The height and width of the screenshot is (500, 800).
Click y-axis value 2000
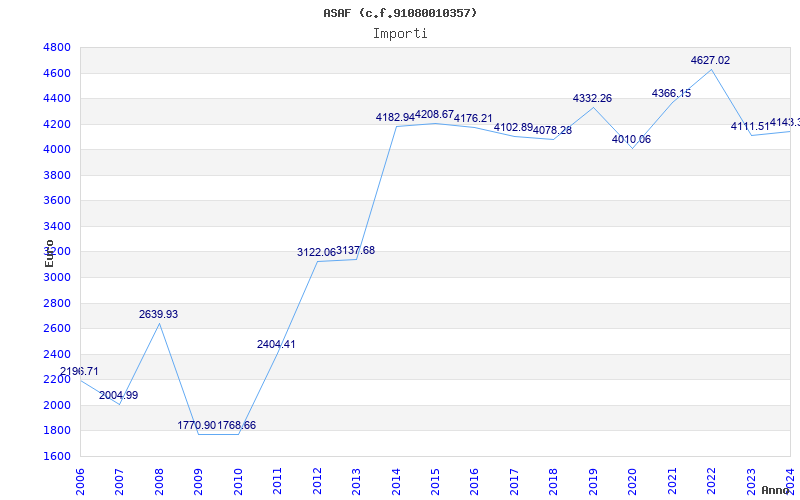click(57, 406)
